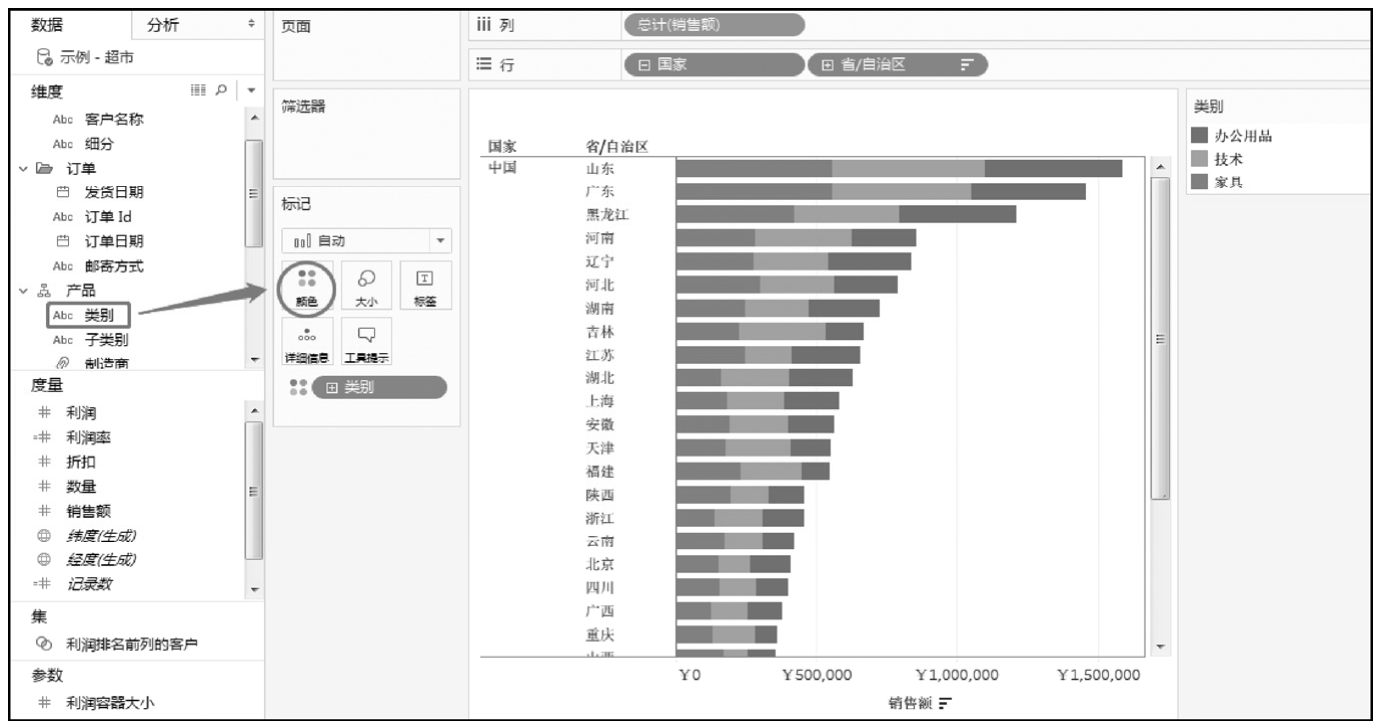This screenshot has height=728, width=1381.
Task: Click the 类别 pill in marks card
Action: (378, 388)
